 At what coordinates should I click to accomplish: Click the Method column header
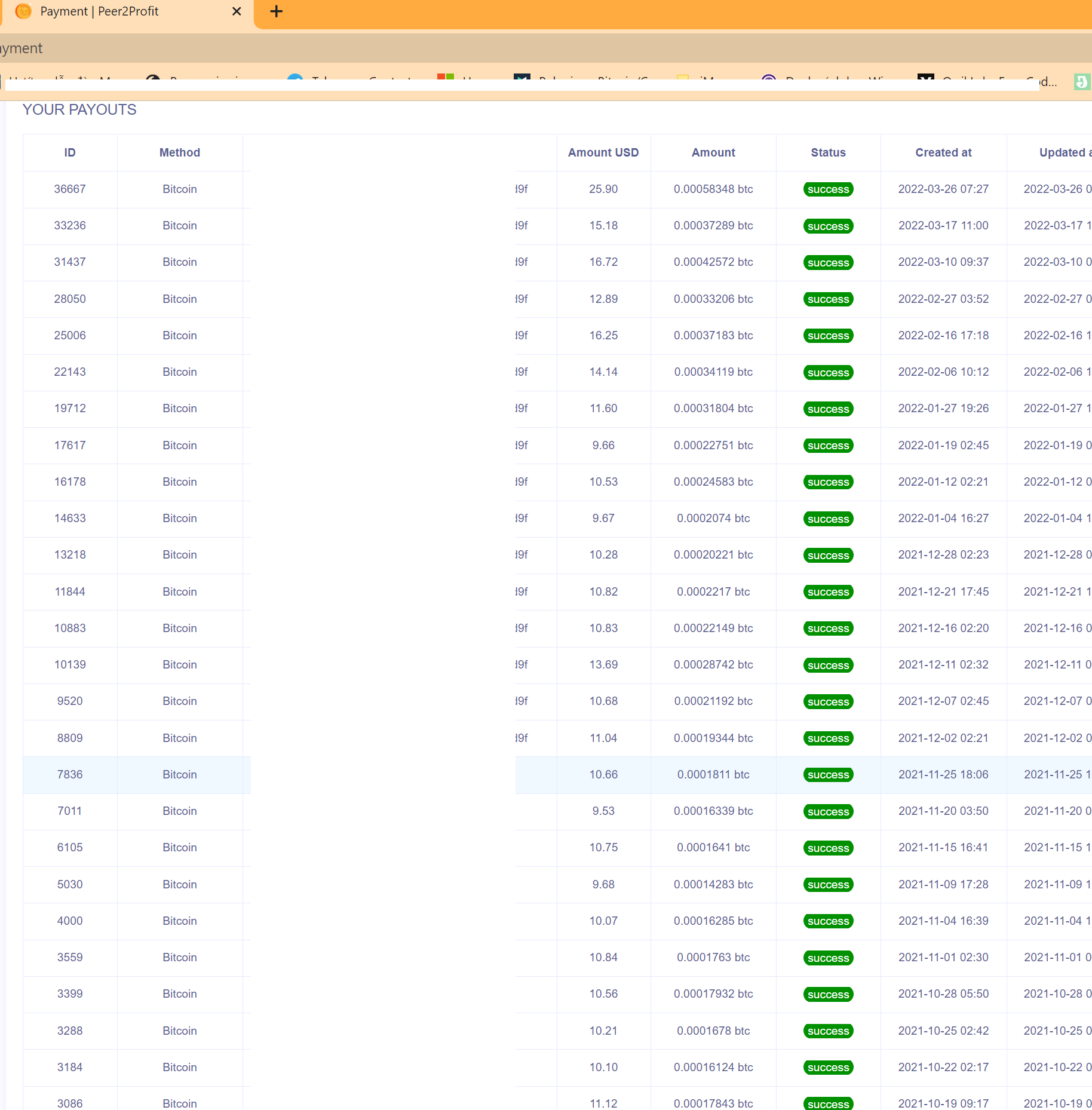coord(180,152)
